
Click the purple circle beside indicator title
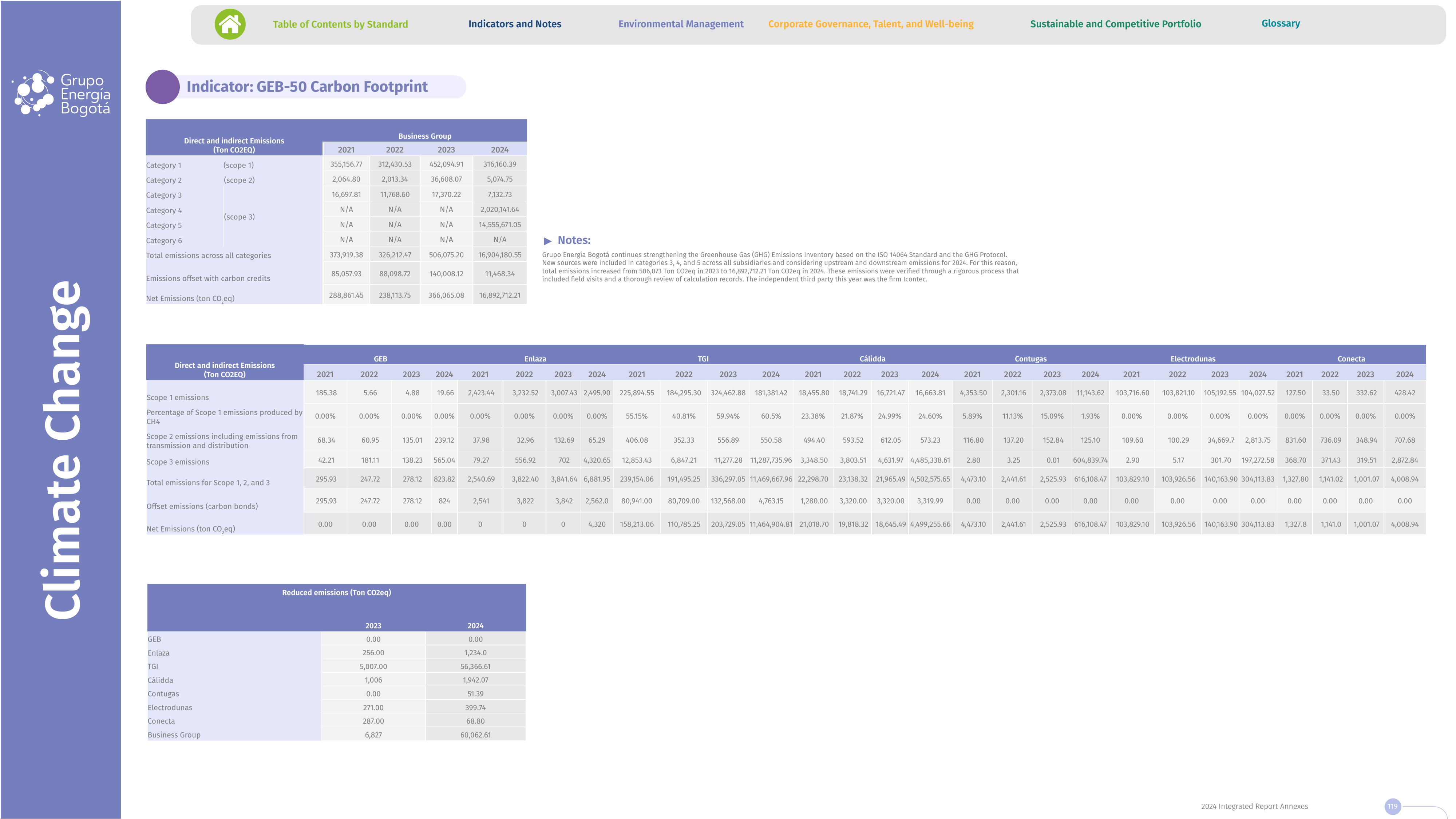coord(163,87)
